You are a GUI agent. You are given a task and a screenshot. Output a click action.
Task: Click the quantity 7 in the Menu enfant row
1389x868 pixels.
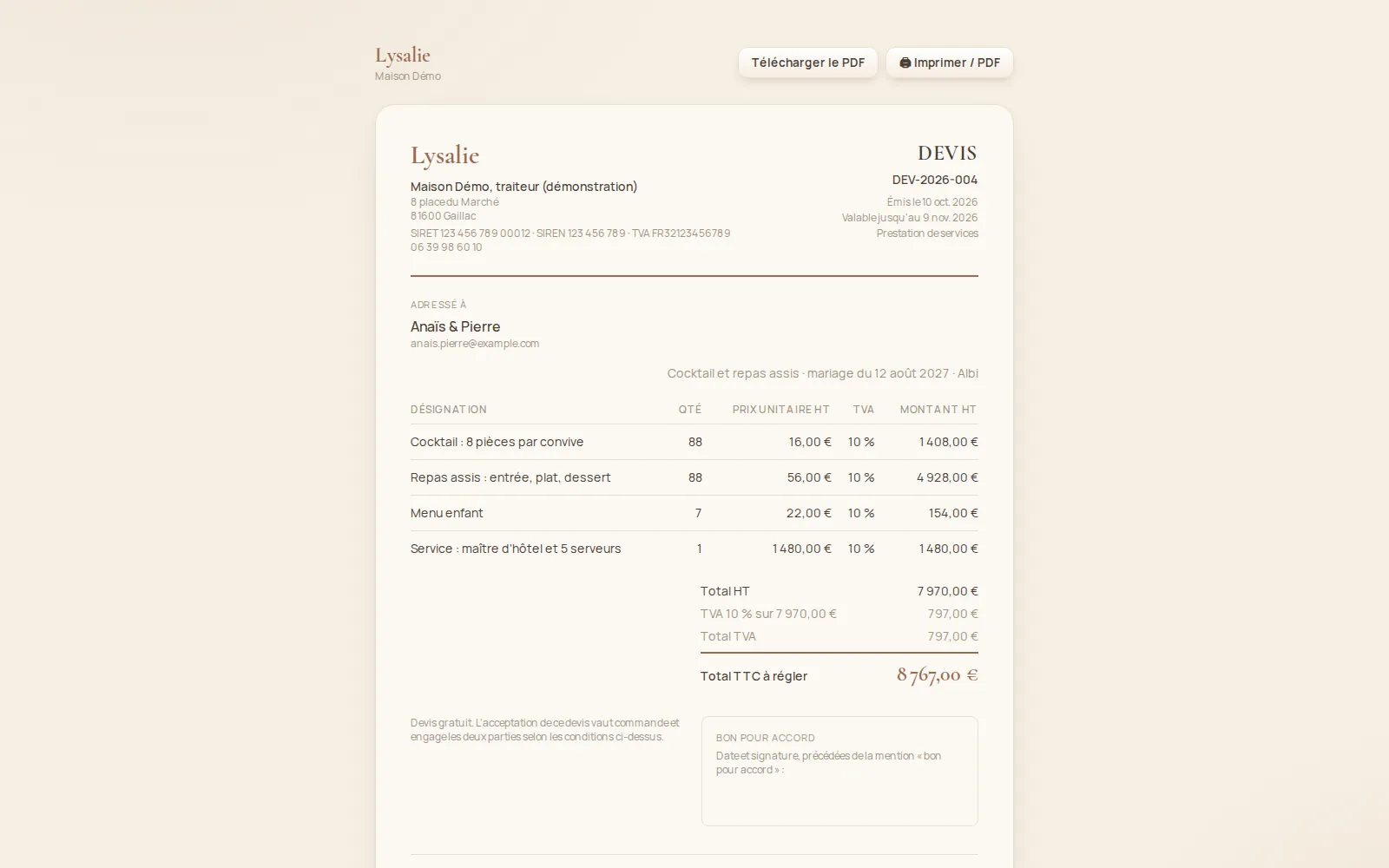[698, 513]
